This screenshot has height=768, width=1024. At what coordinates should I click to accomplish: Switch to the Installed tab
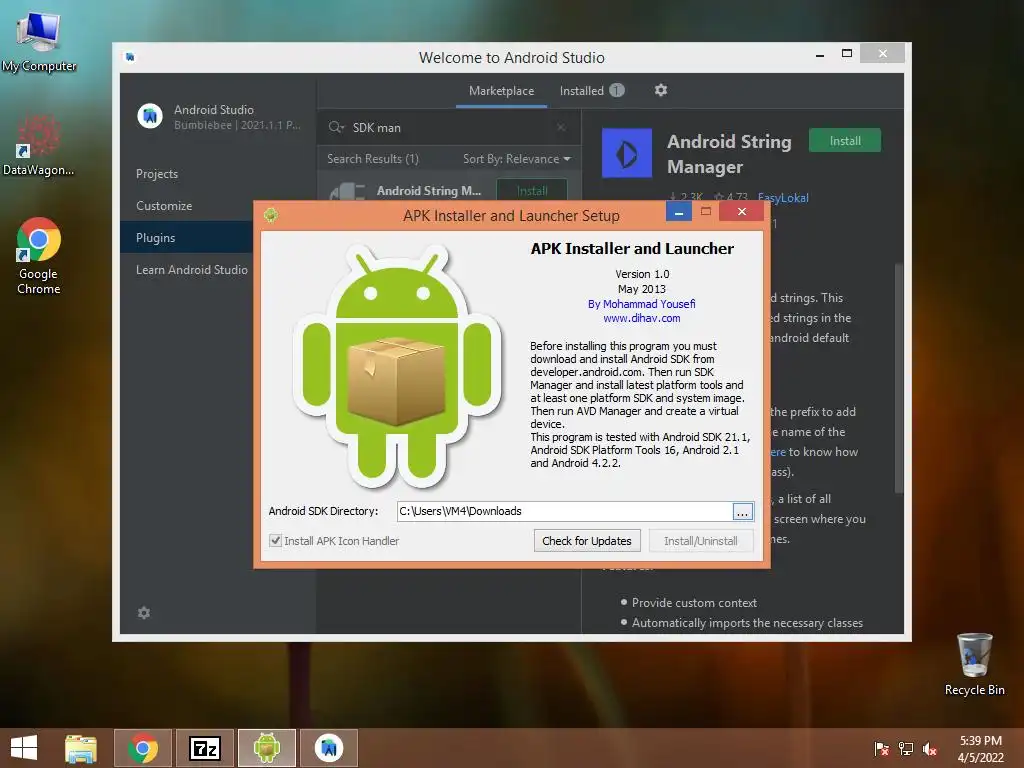click(592, 91)
